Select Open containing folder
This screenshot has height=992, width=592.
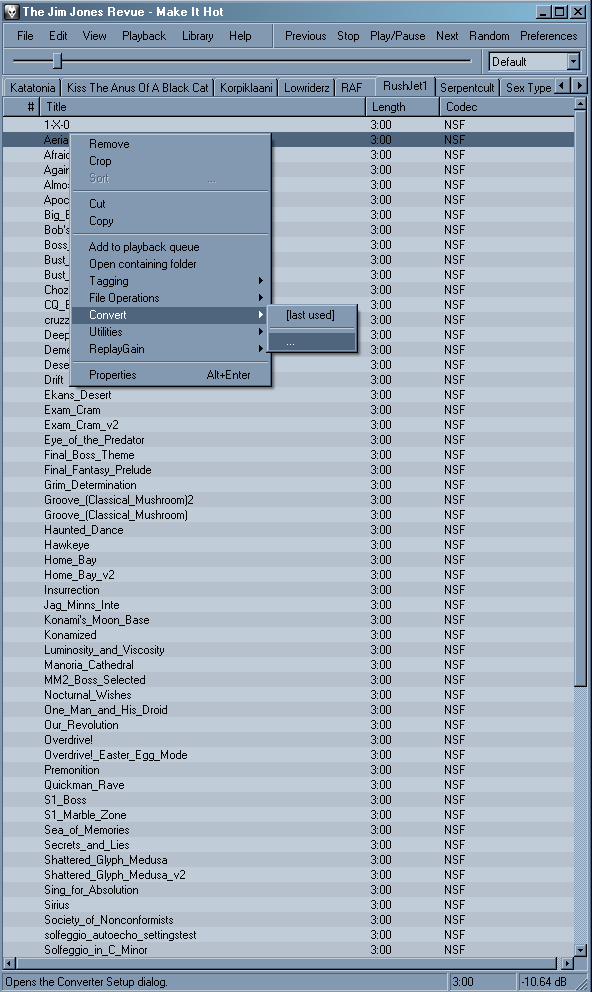pos(171,264)
